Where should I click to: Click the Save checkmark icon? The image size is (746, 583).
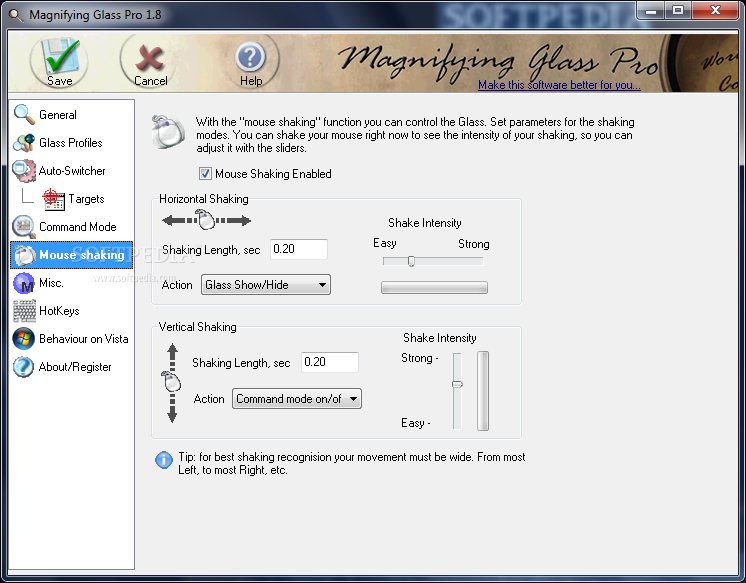coord(59,56)
